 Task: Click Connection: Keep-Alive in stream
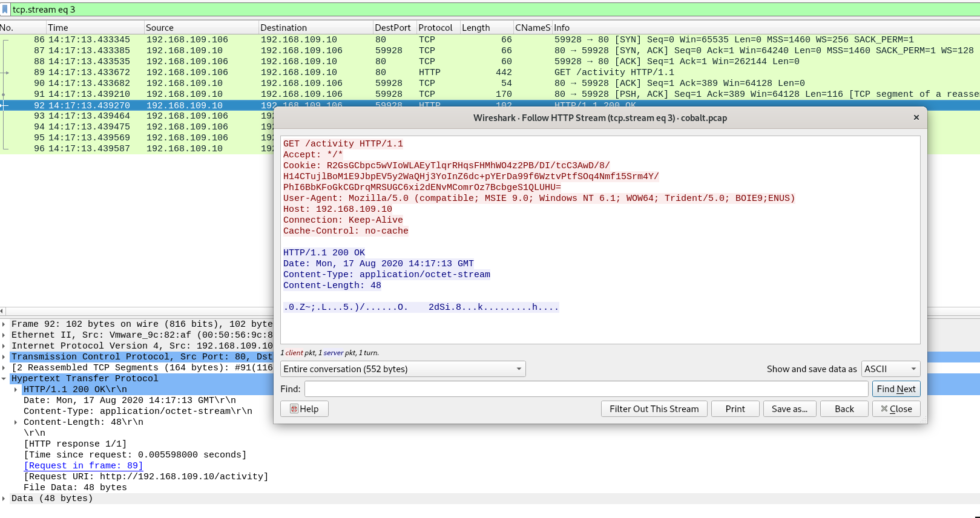click(x=343, y=220)
